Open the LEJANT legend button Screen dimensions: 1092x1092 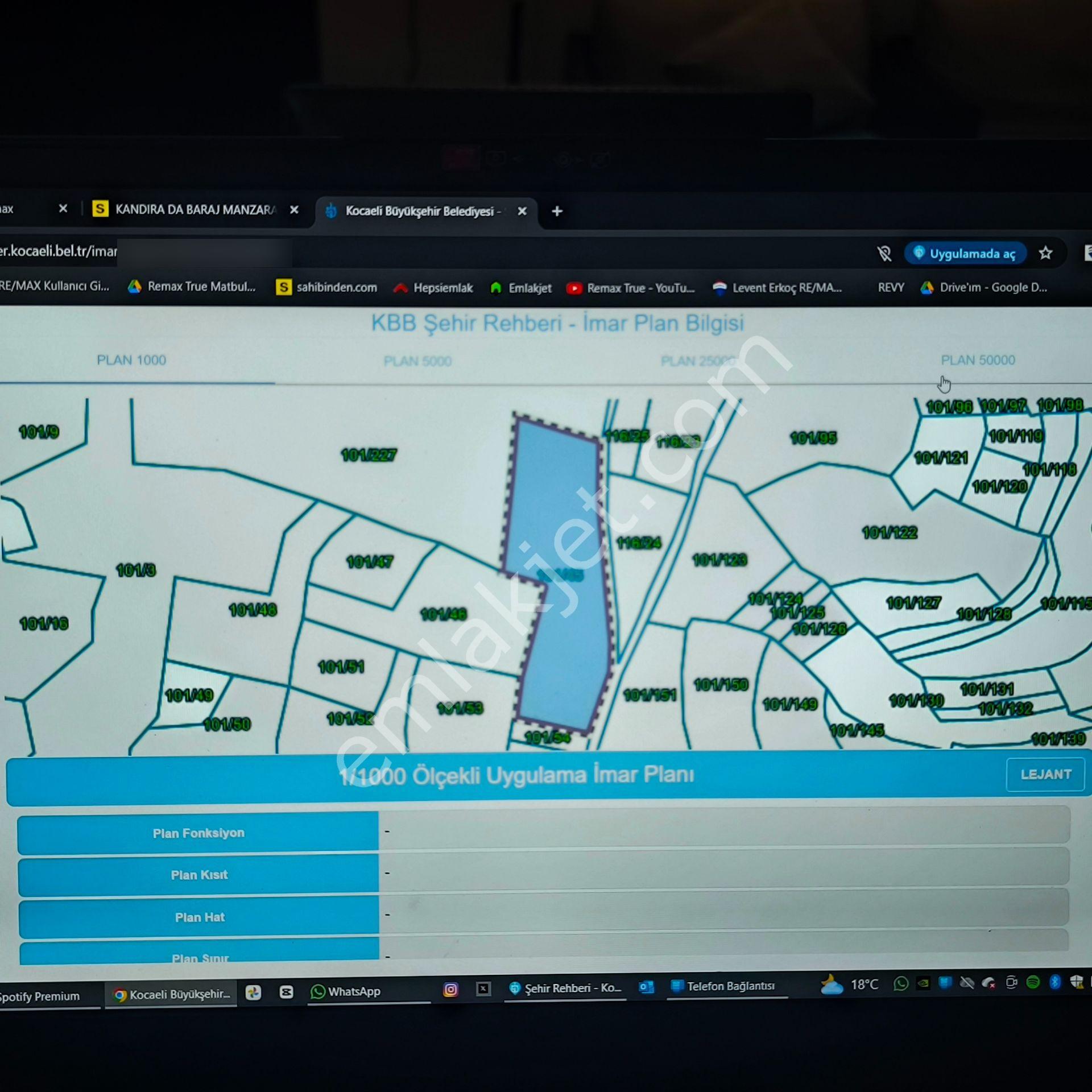[1045, 775]
